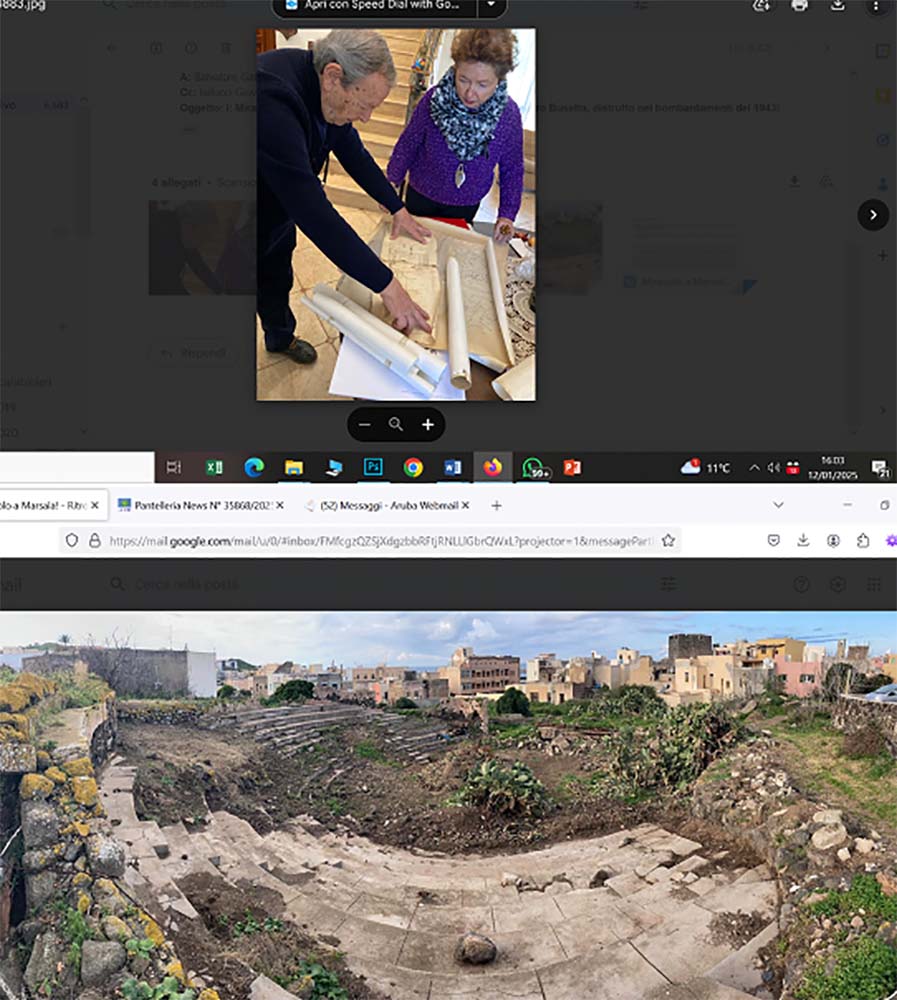Viewport: 897px width, 1000px height.
Task: Click the add to Drive icon in viewer
Action: 762,6
